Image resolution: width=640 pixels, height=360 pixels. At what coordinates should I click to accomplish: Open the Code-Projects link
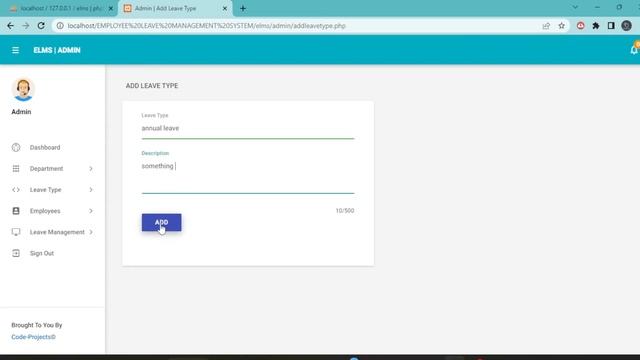(33, 337)
